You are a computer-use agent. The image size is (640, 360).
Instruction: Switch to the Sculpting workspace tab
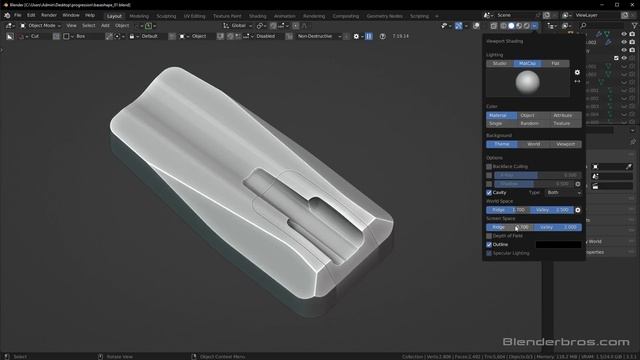[166, 16]
